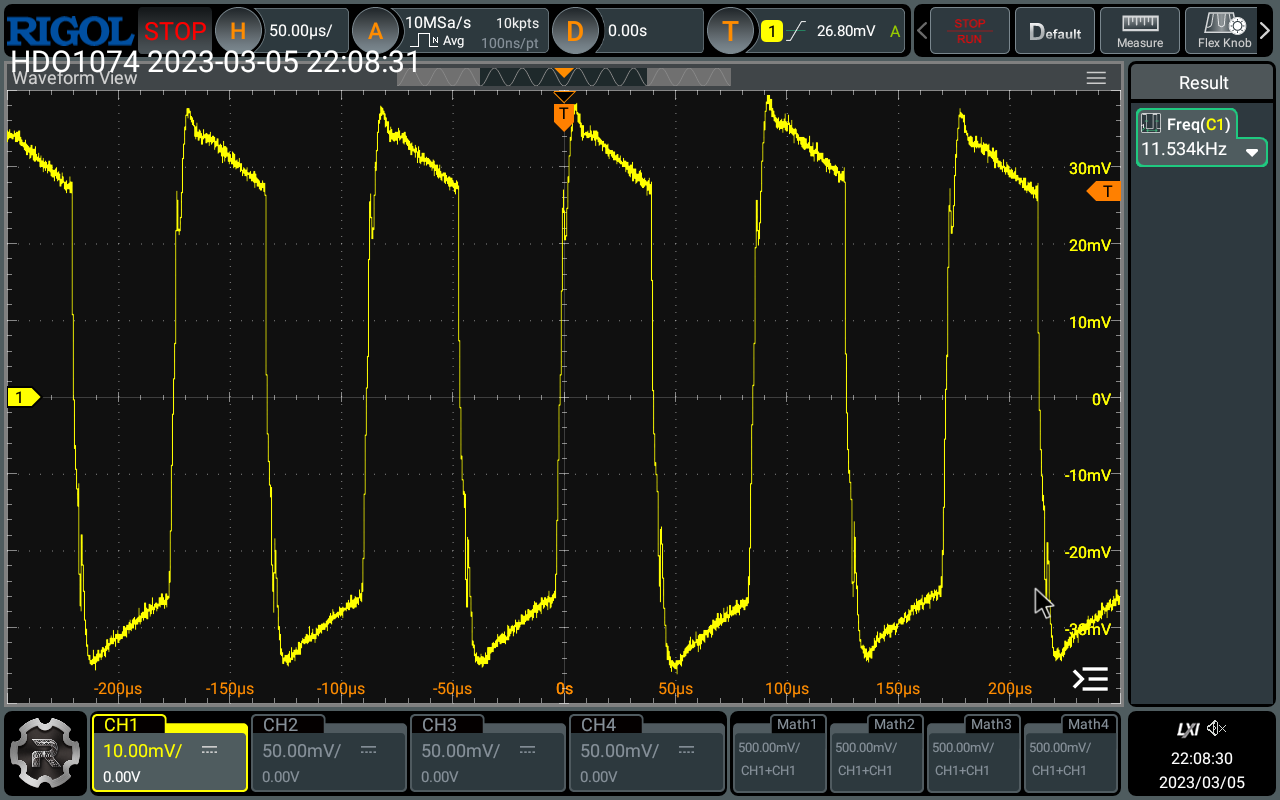The width and height of the screenshot is (1280, 800).
Task: Click the Default button
Action: (x=1055, y=31)
